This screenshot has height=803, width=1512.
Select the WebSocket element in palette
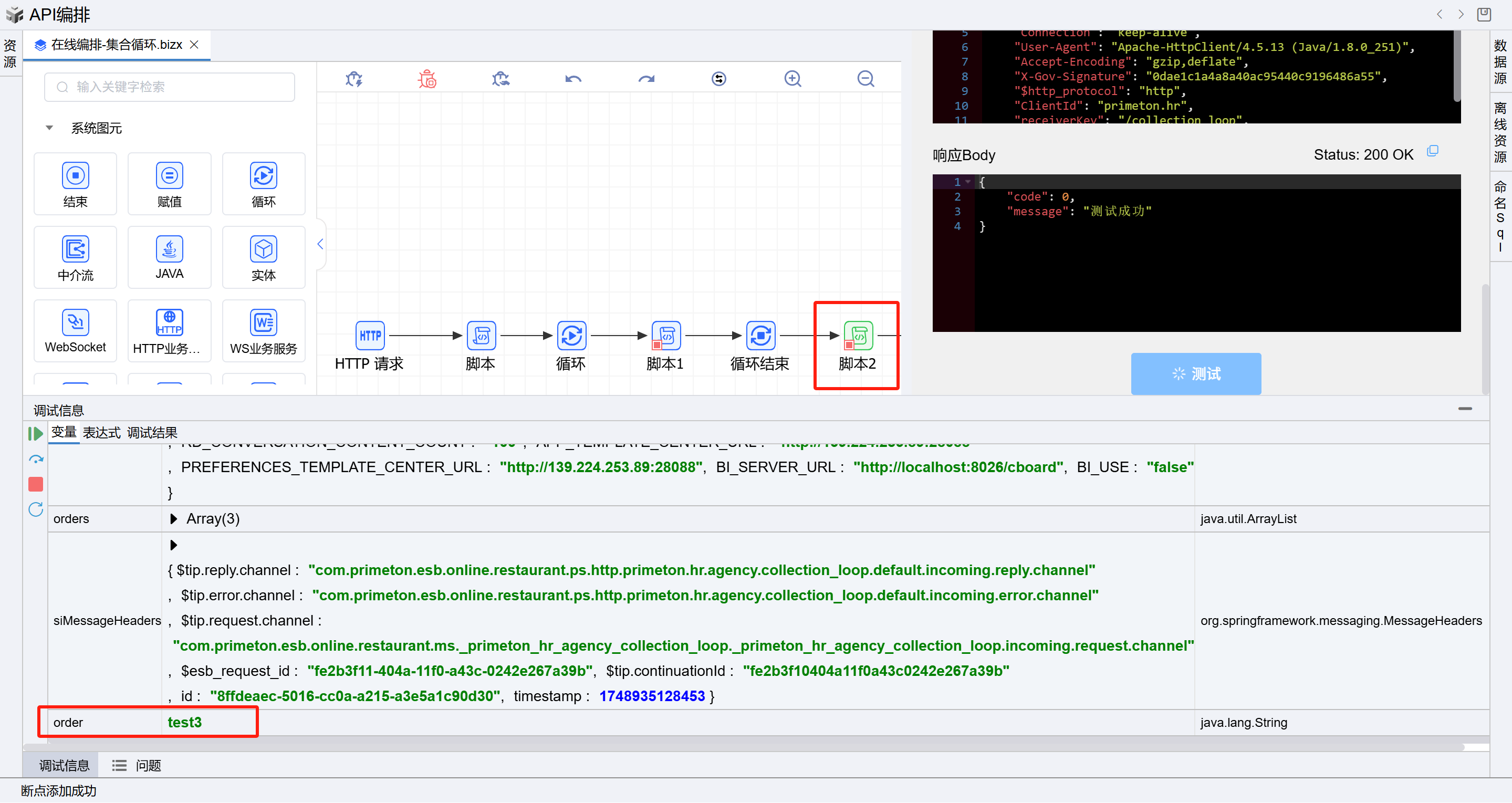click(75, 330)
